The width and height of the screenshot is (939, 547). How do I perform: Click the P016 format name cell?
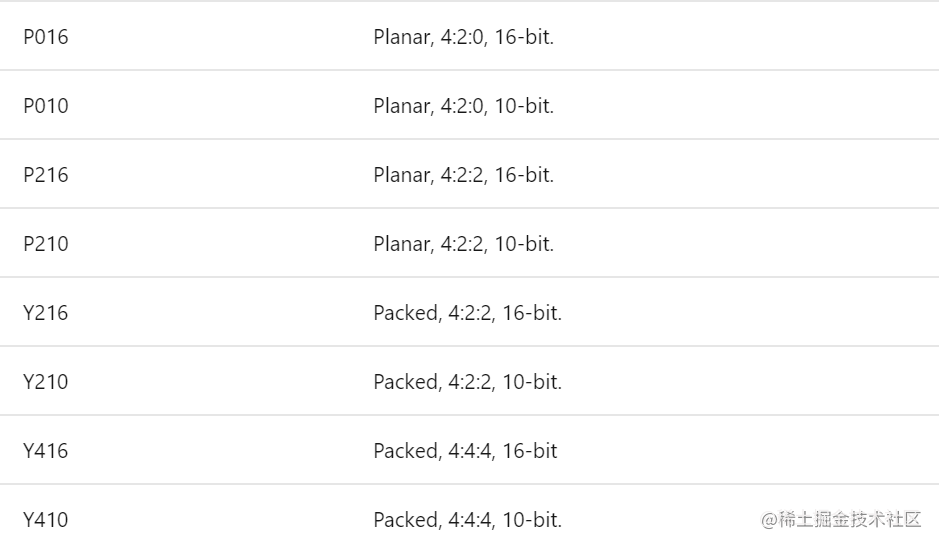click(46, 37)
